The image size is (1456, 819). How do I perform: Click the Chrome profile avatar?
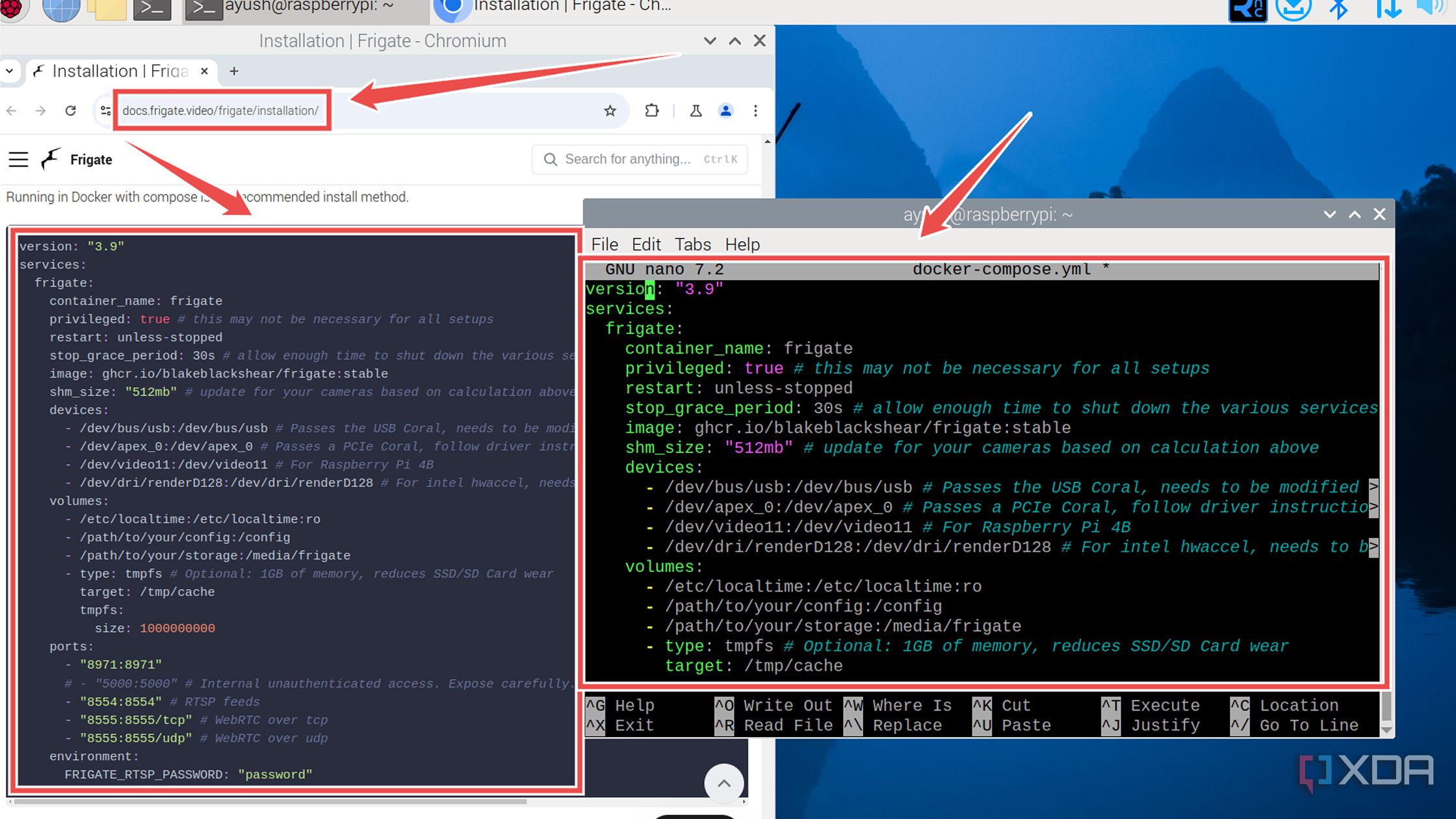pos(725,110)
